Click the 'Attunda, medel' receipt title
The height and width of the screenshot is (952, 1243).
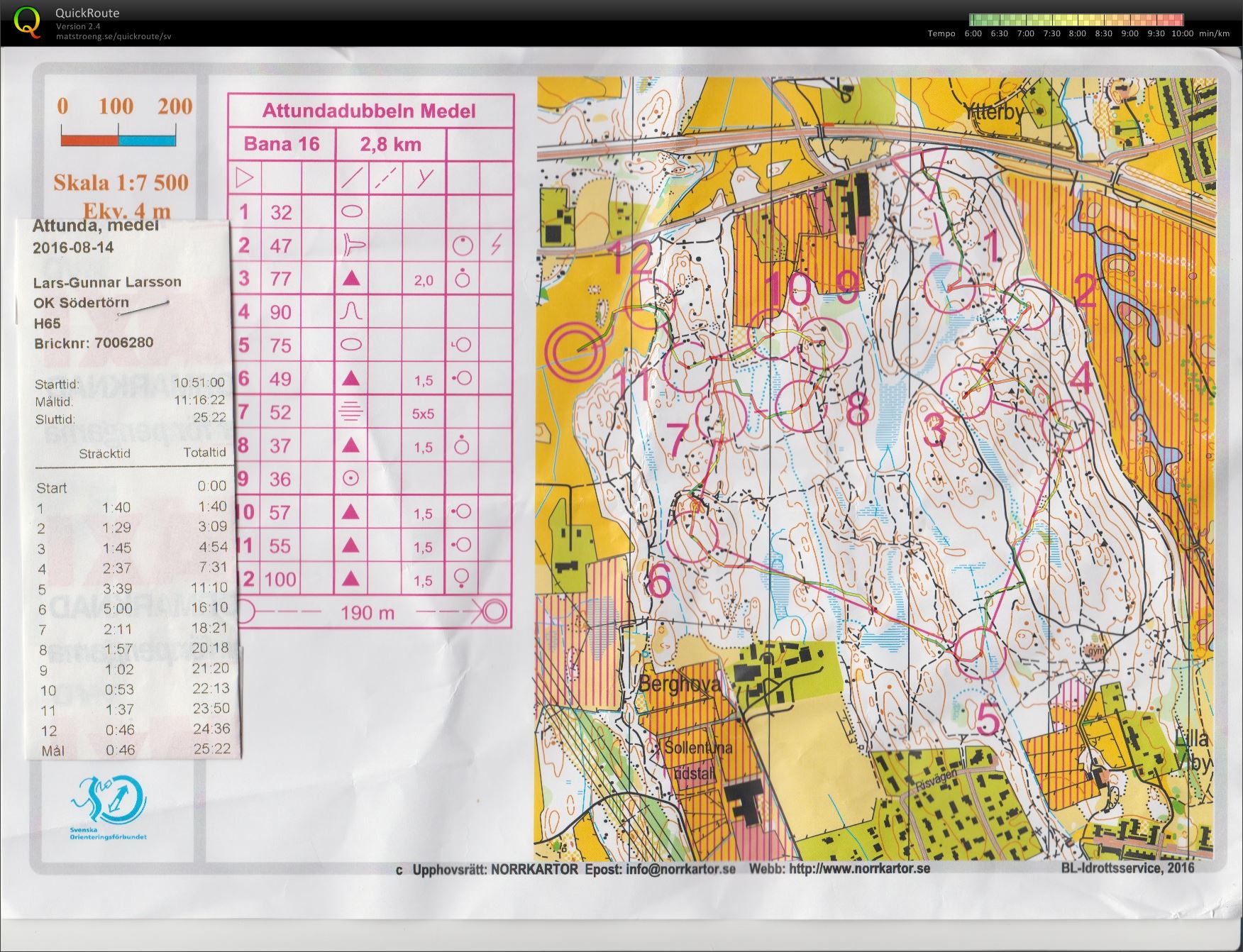point(96,226)
